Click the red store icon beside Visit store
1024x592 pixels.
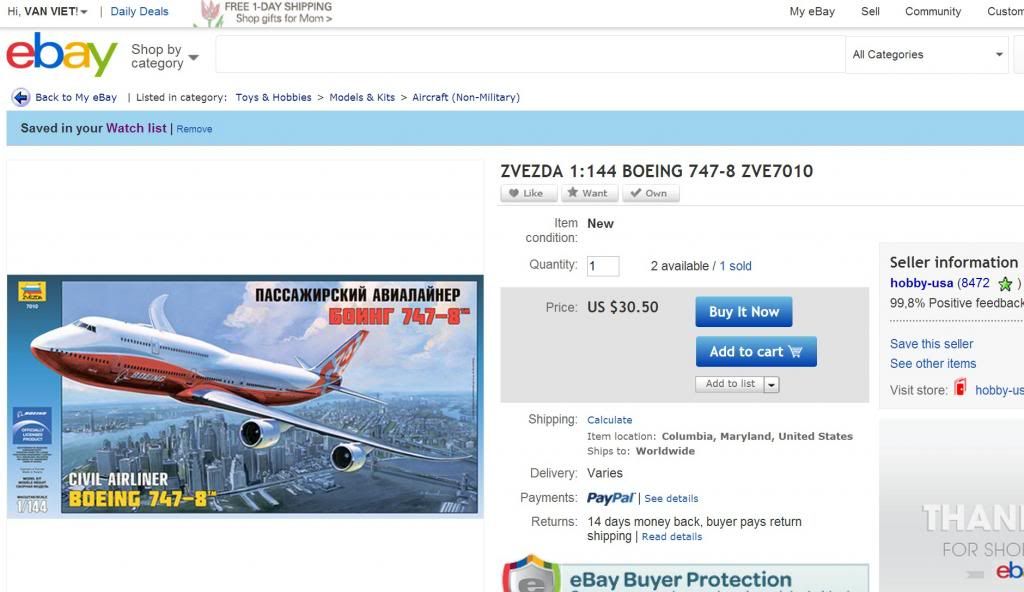960,388
